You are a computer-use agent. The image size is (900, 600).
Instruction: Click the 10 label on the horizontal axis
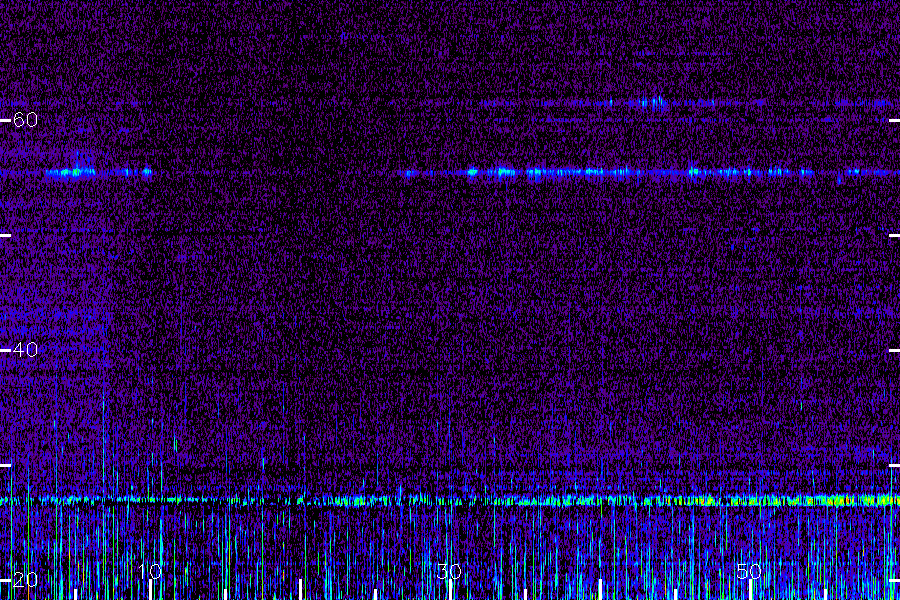[150, 571]
